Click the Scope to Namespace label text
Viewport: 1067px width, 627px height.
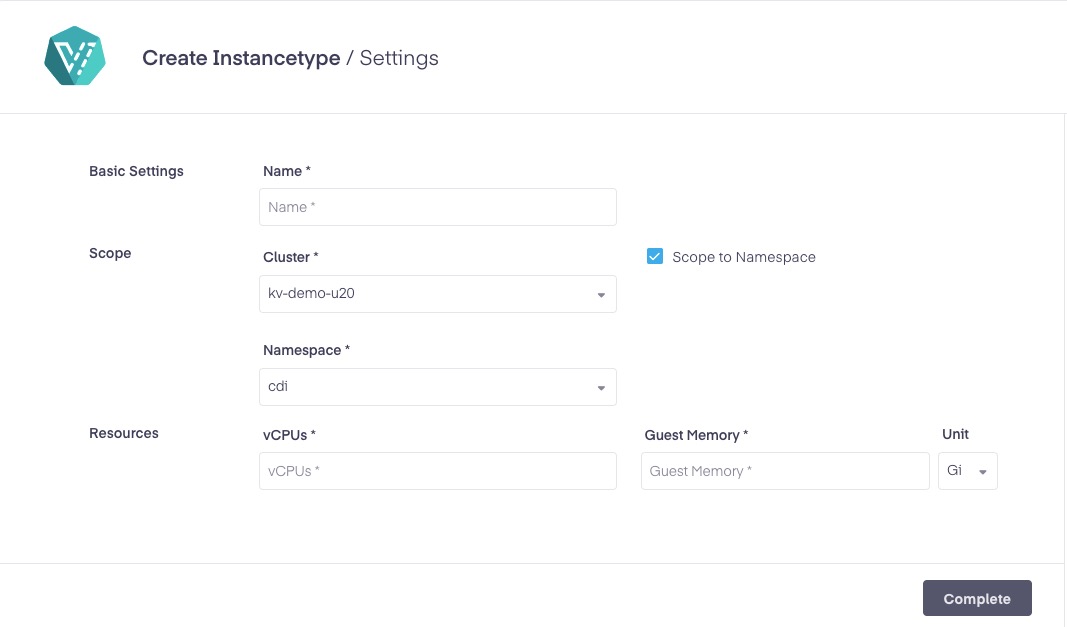(x=744, y=257)
